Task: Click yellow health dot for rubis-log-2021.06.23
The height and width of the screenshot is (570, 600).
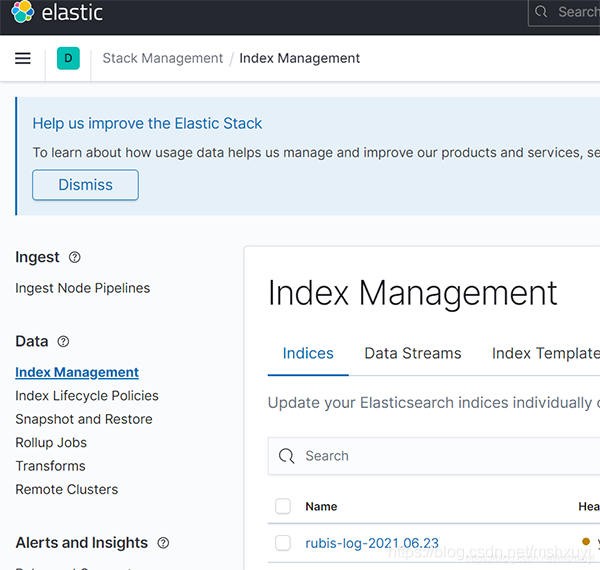Action: pos(585,541)
